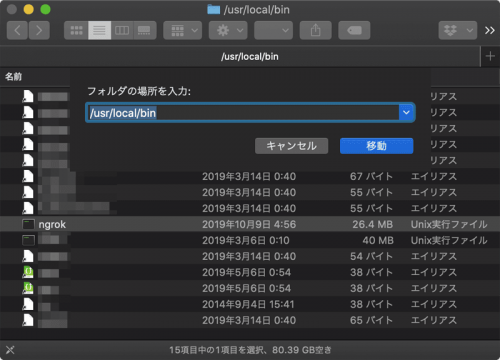500x360 pixels.
Task: Expand the folder path history dropdown
Action: [x=406, y=113]
